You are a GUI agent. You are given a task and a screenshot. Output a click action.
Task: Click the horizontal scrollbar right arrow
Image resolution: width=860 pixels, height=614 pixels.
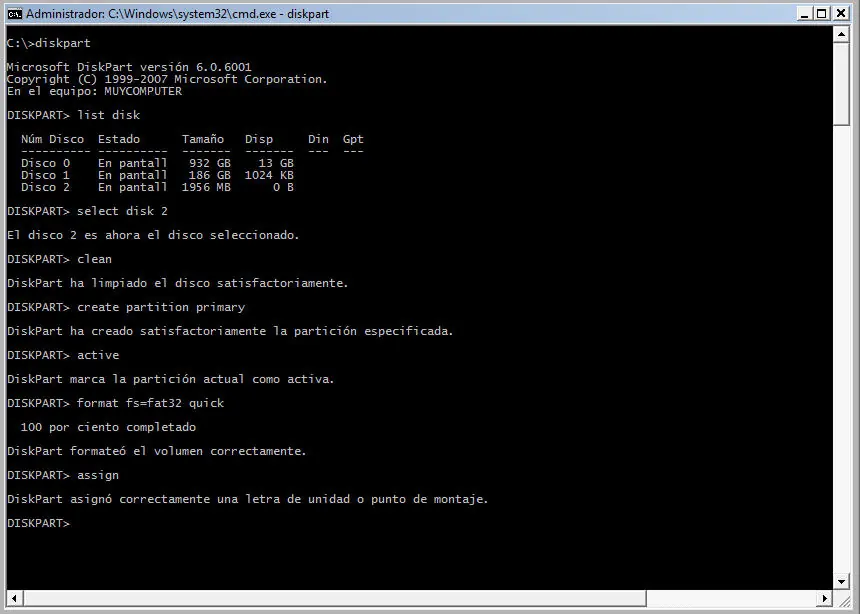point(824,598)
